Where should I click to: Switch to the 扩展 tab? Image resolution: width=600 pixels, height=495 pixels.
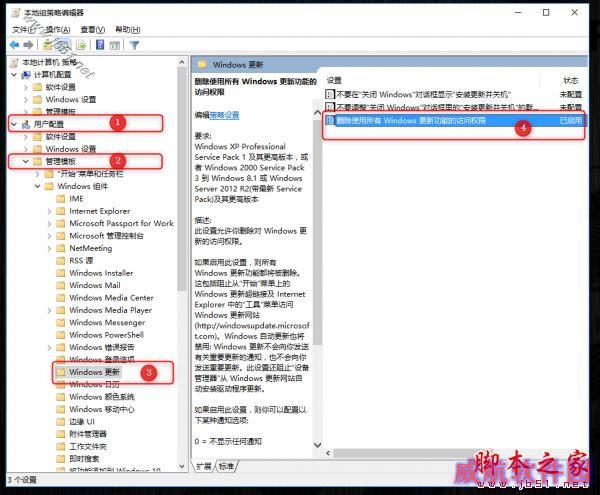click(204, 466)
